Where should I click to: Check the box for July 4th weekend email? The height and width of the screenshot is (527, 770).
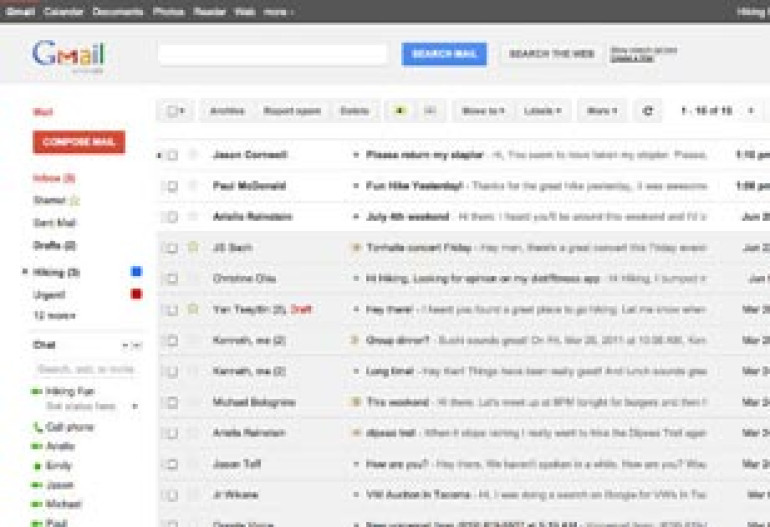(172, 217)
